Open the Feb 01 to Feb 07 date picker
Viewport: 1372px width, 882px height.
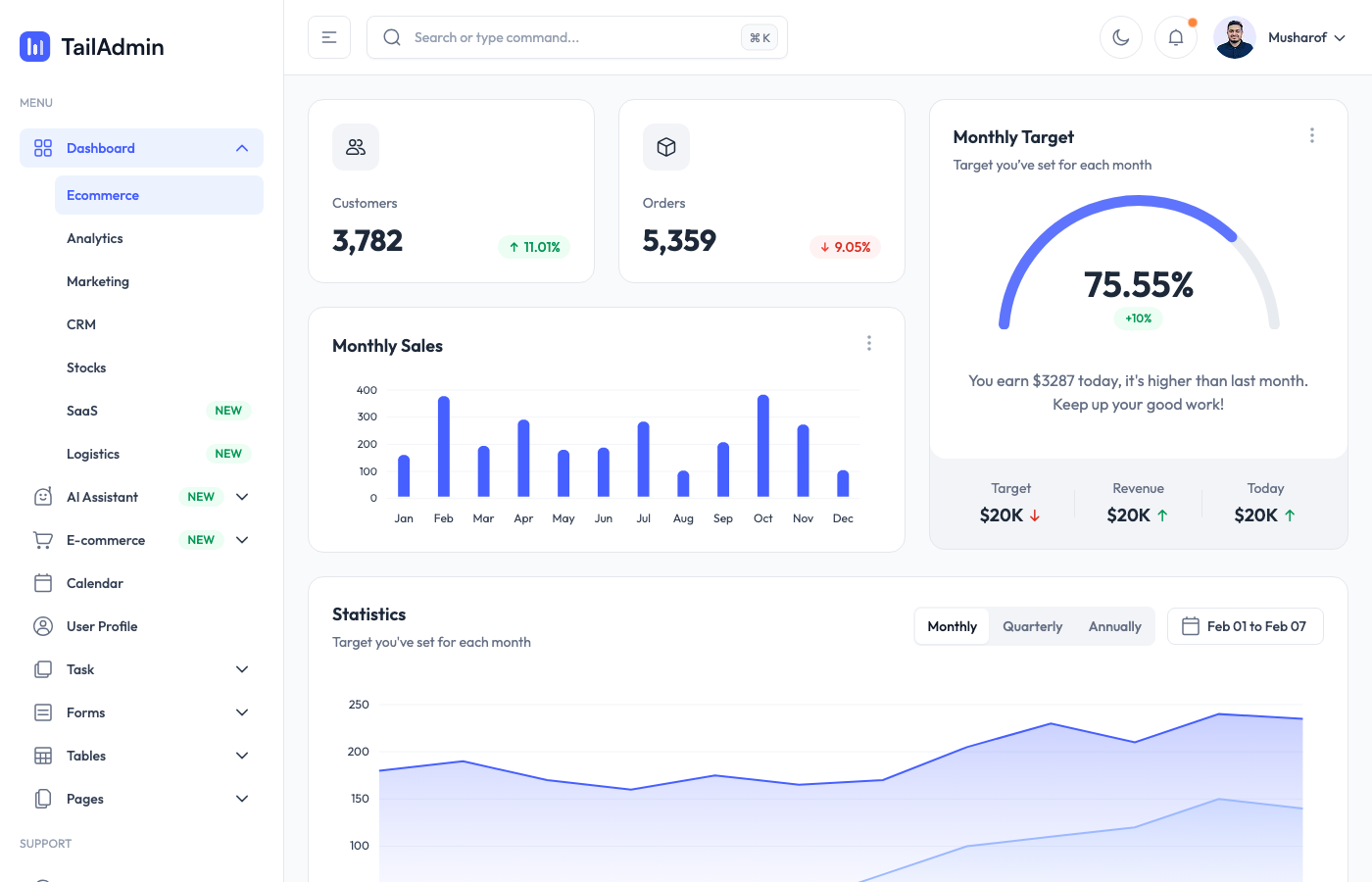[x=1245, y=626]
